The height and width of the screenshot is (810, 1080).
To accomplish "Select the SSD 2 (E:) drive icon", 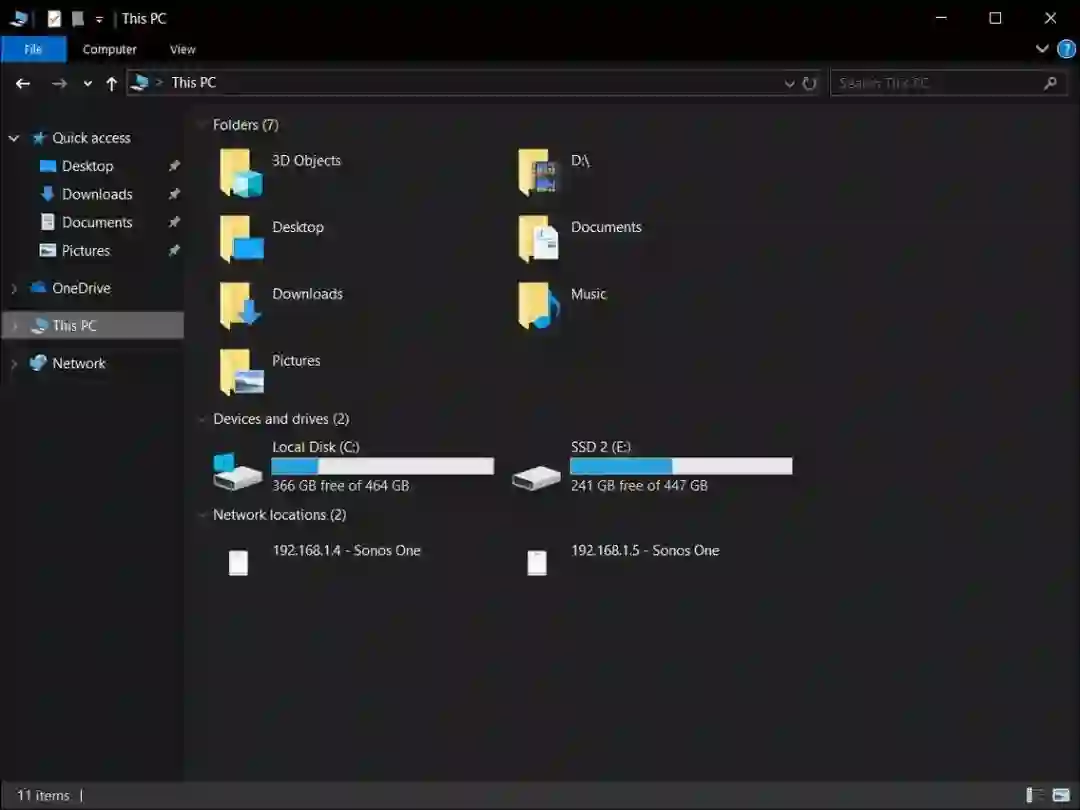I will [x=536, y=477].
